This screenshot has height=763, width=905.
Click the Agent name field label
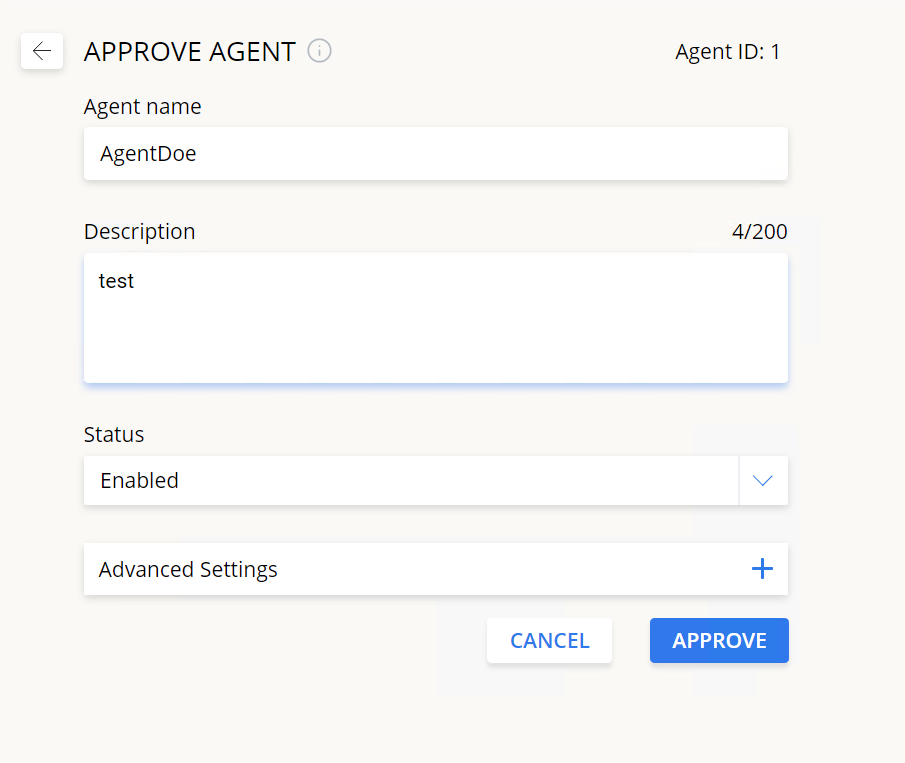click(x=142, y=107)
